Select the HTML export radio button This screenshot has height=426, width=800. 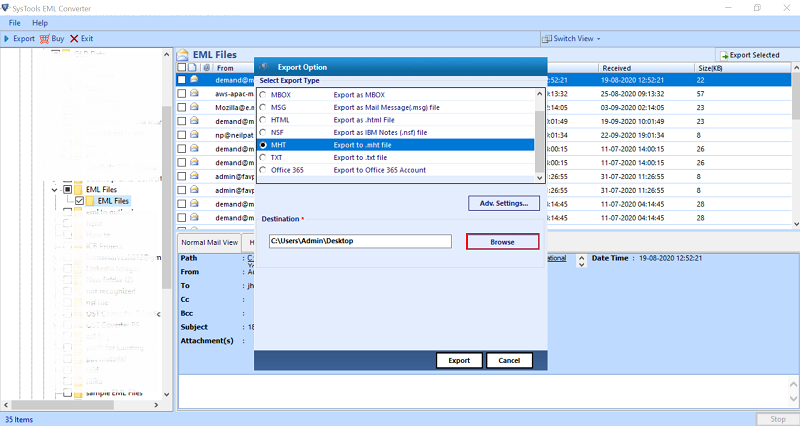(263, 120)
